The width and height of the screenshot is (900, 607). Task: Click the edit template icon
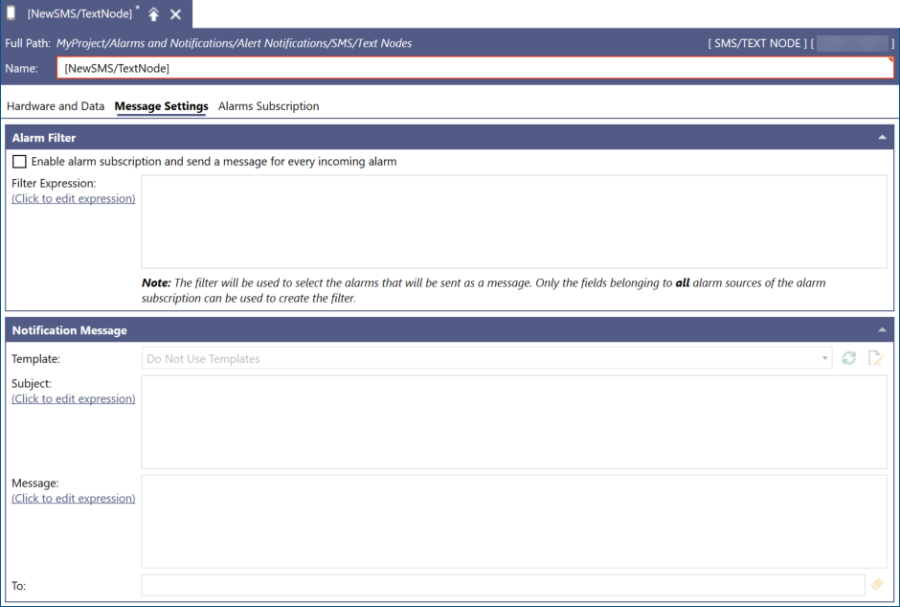coord(876,358)
